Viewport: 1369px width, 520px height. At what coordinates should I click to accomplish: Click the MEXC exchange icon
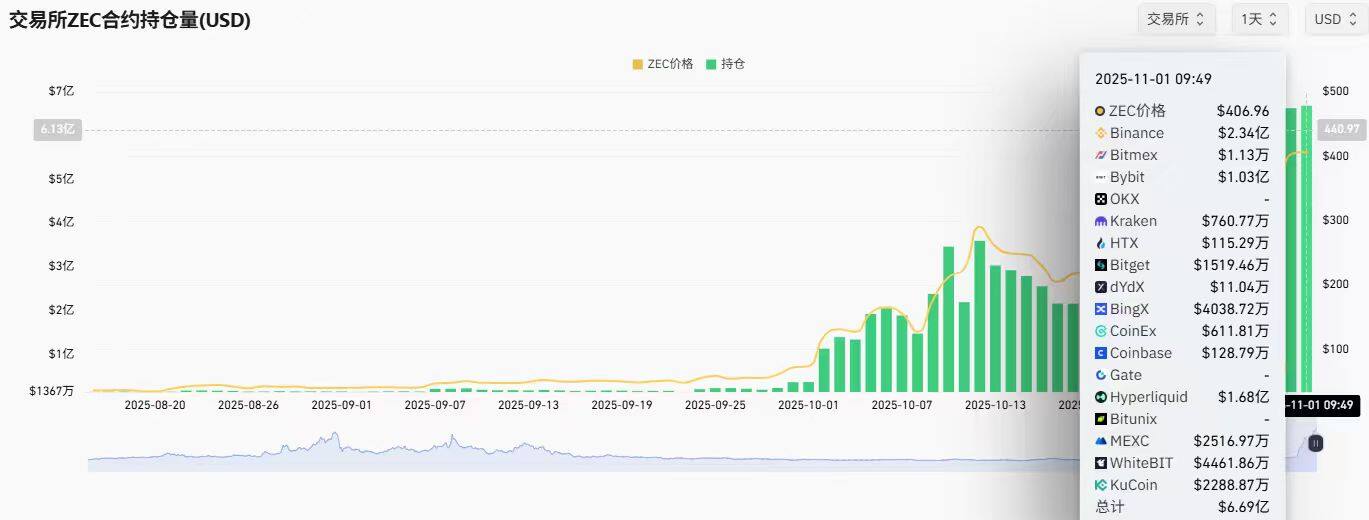point(1101,441)
